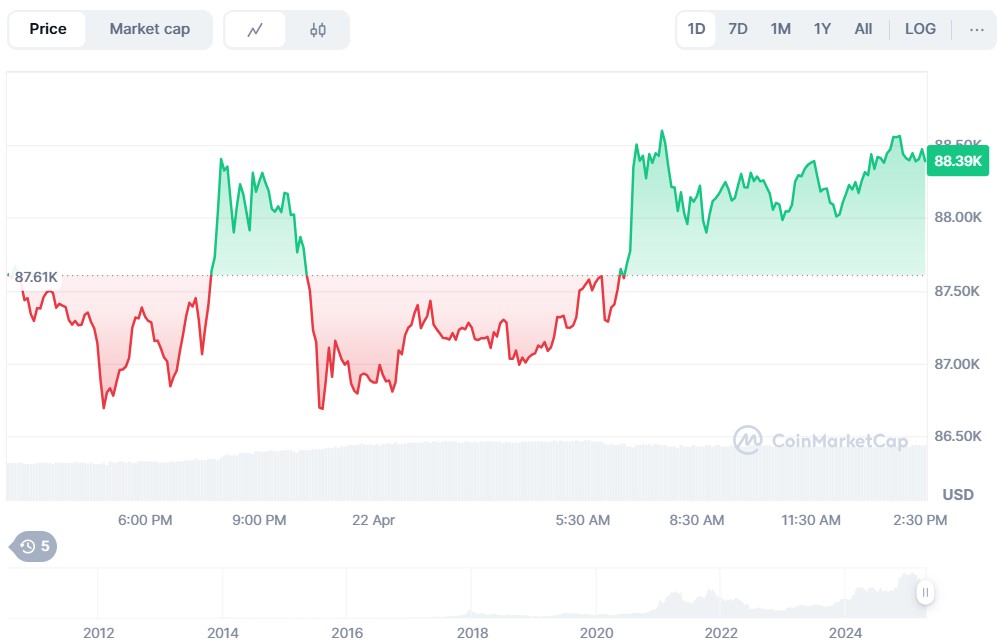Image resolution: width=997 pixels, height=640 pixels.
Task: Toggle LOG scale on chart
Action: [x=920, y=29]
